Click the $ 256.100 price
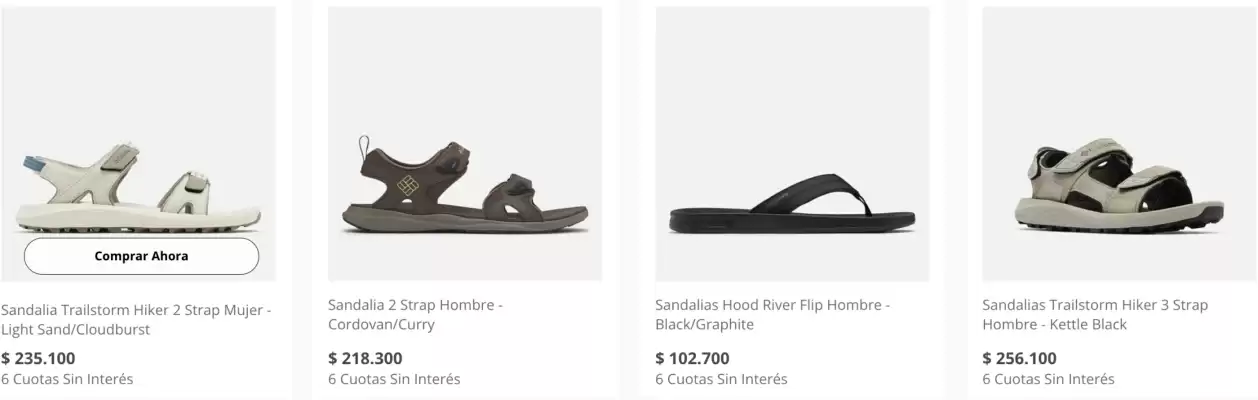Image resolution: width=1258 pixels, height=400 pixels. 1019,358
